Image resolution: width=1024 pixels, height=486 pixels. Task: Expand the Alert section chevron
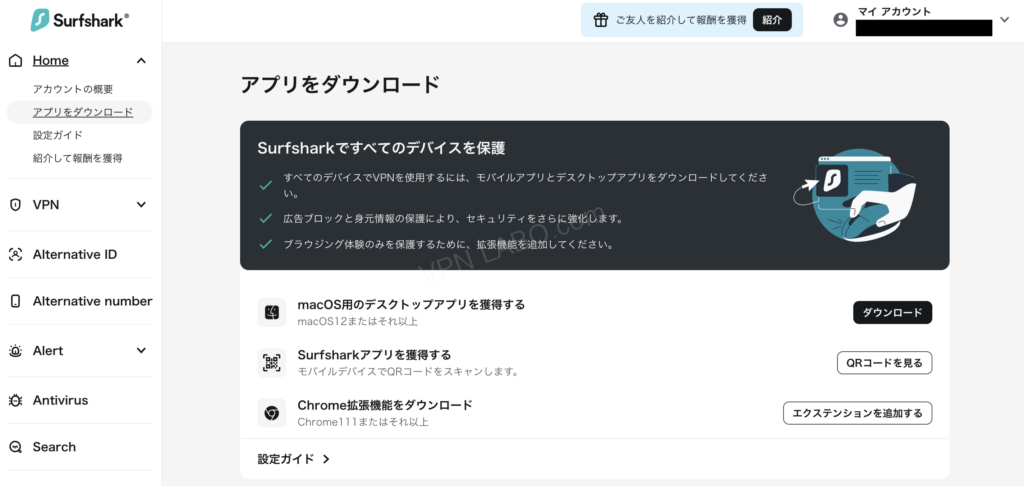tap(141, 351)
